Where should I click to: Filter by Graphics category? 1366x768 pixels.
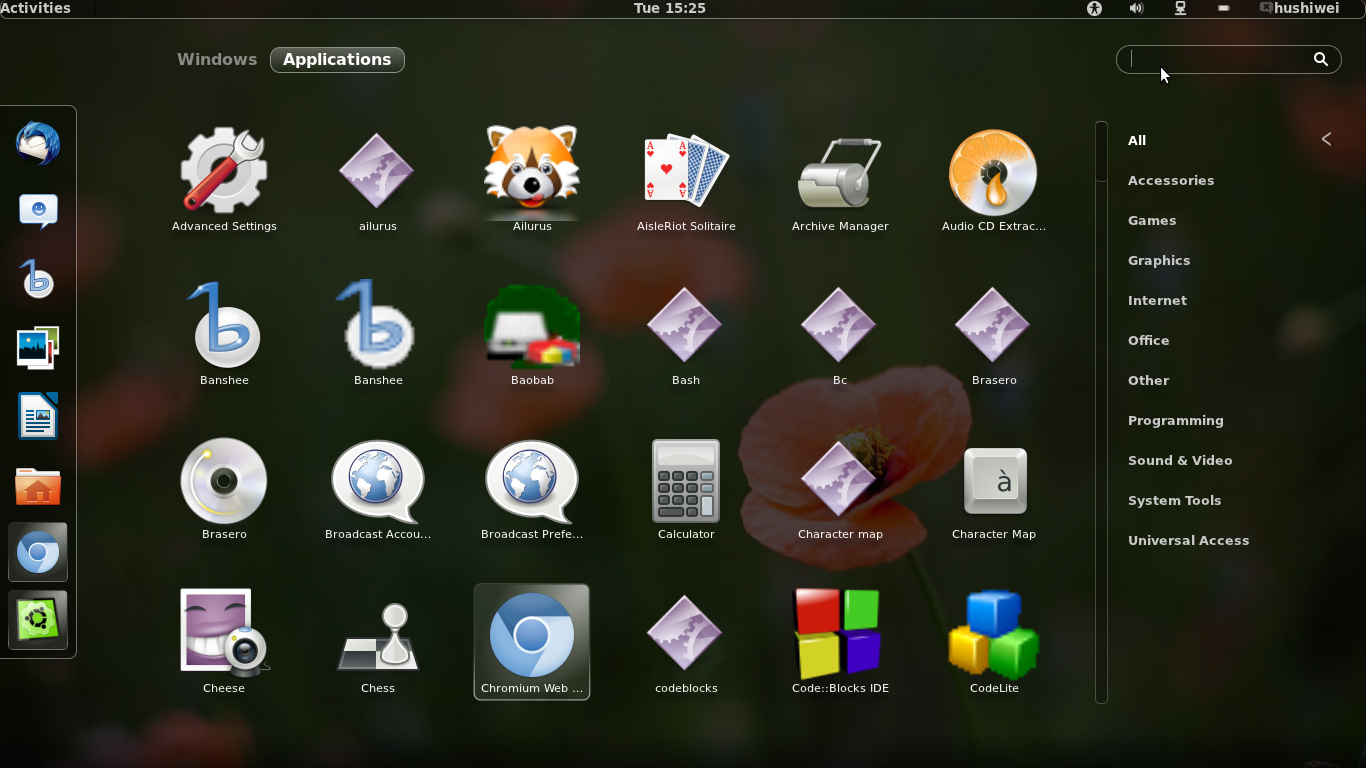[1159, 260]
